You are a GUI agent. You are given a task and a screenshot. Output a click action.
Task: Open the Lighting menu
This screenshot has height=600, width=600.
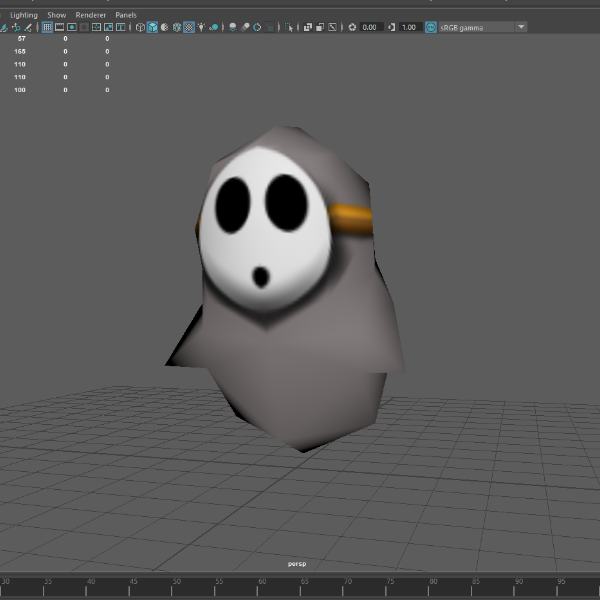tap(24, 15)
